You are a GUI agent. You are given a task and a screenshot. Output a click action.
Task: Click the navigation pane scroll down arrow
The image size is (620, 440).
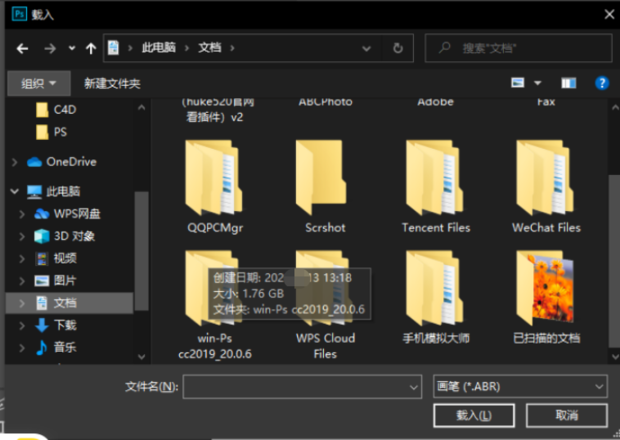(142, 357)
